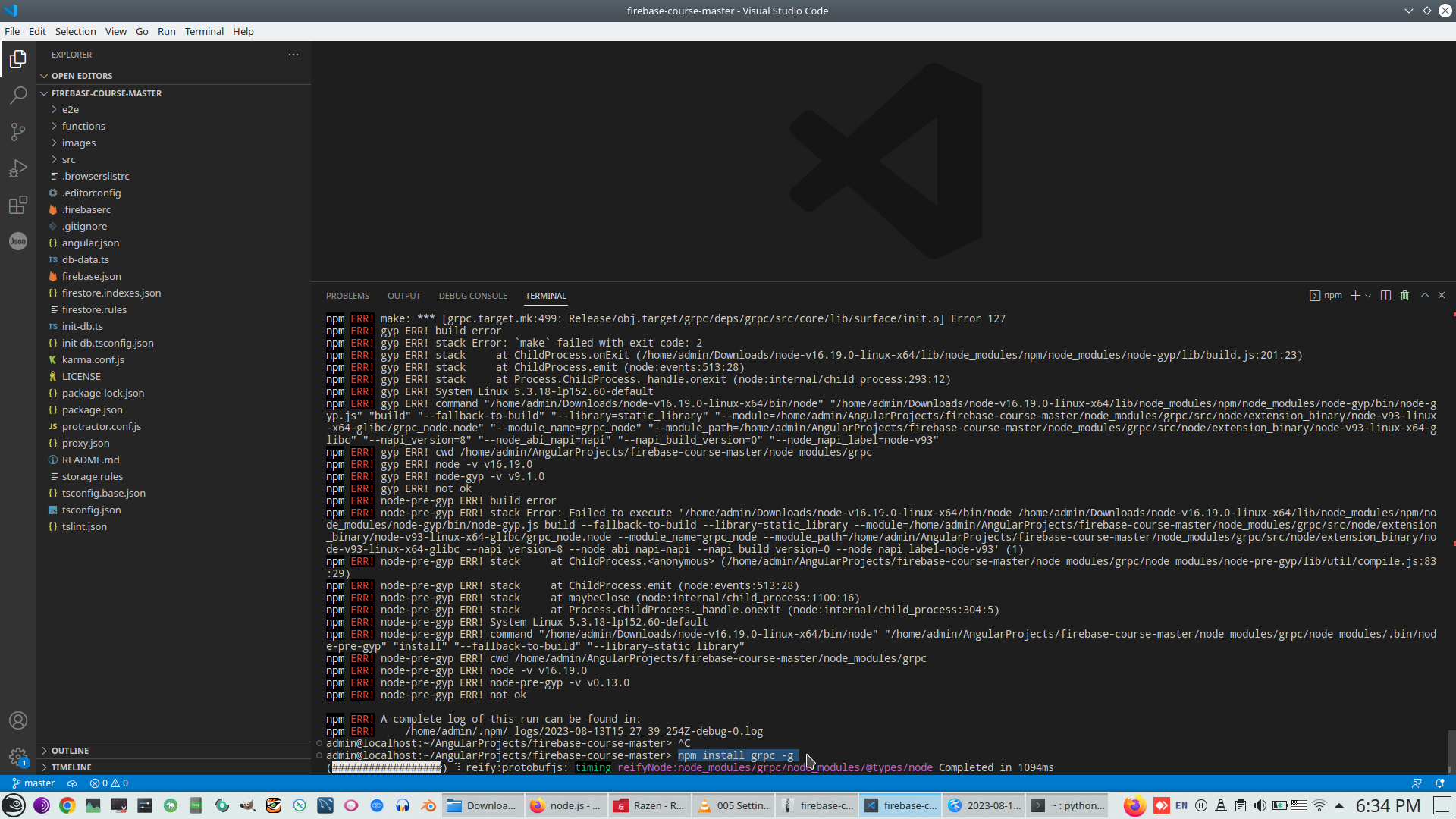Maximize terminal panel size

point(1425,296)
